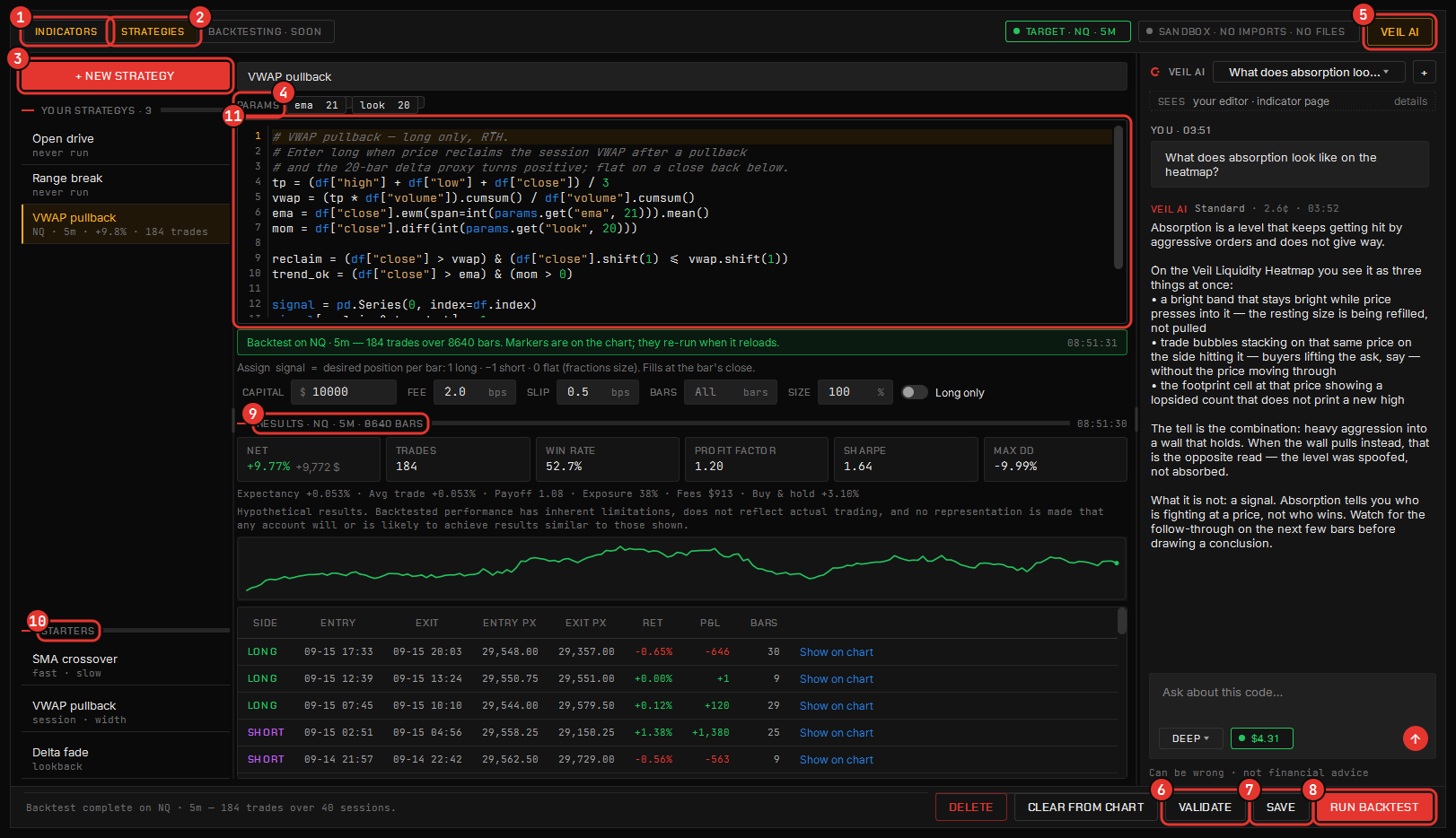Click the Trades 184 card
1456x838 pixels.
[459, 459]
